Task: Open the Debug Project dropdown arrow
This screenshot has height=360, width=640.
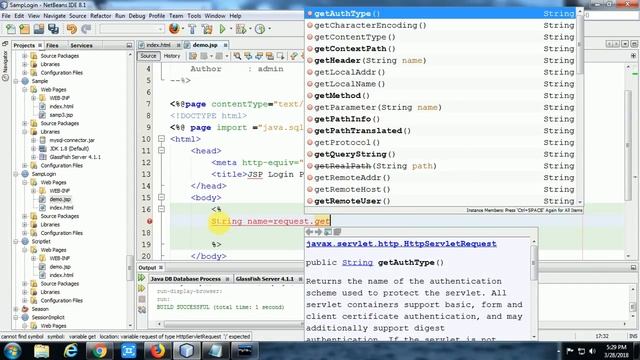Action: 249,29
